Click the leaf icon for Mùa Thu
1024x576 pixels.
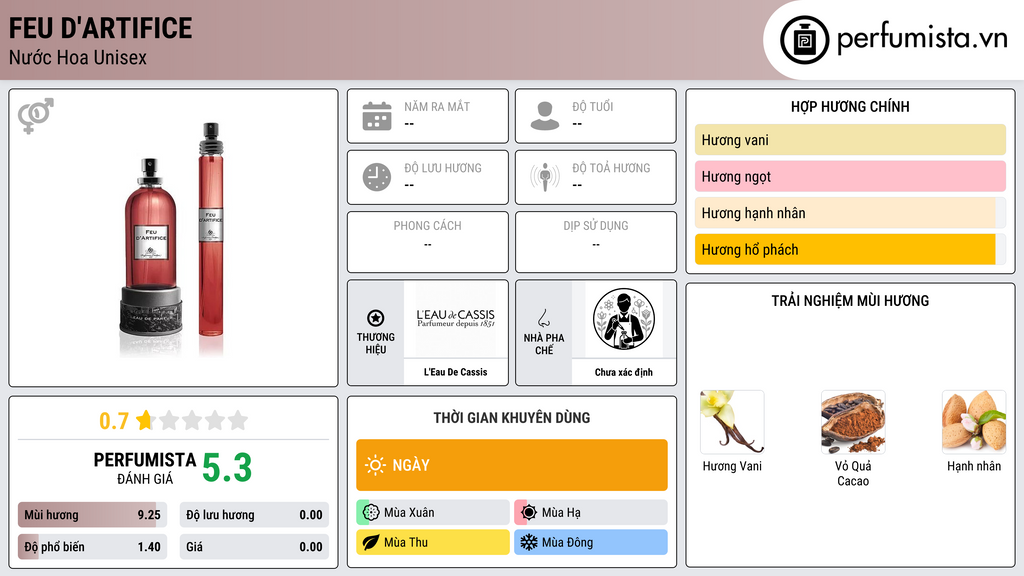[x=371, y=542]
